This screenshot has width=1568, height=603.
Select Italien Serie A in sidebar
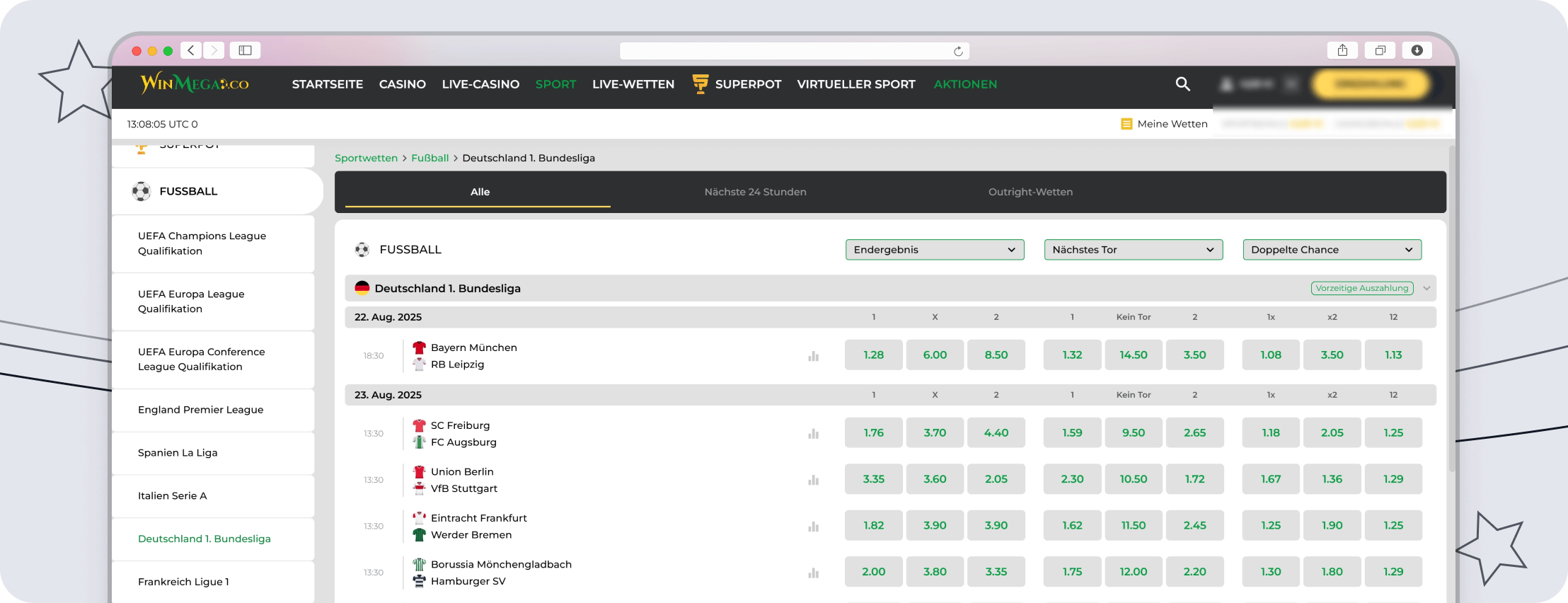213,496
